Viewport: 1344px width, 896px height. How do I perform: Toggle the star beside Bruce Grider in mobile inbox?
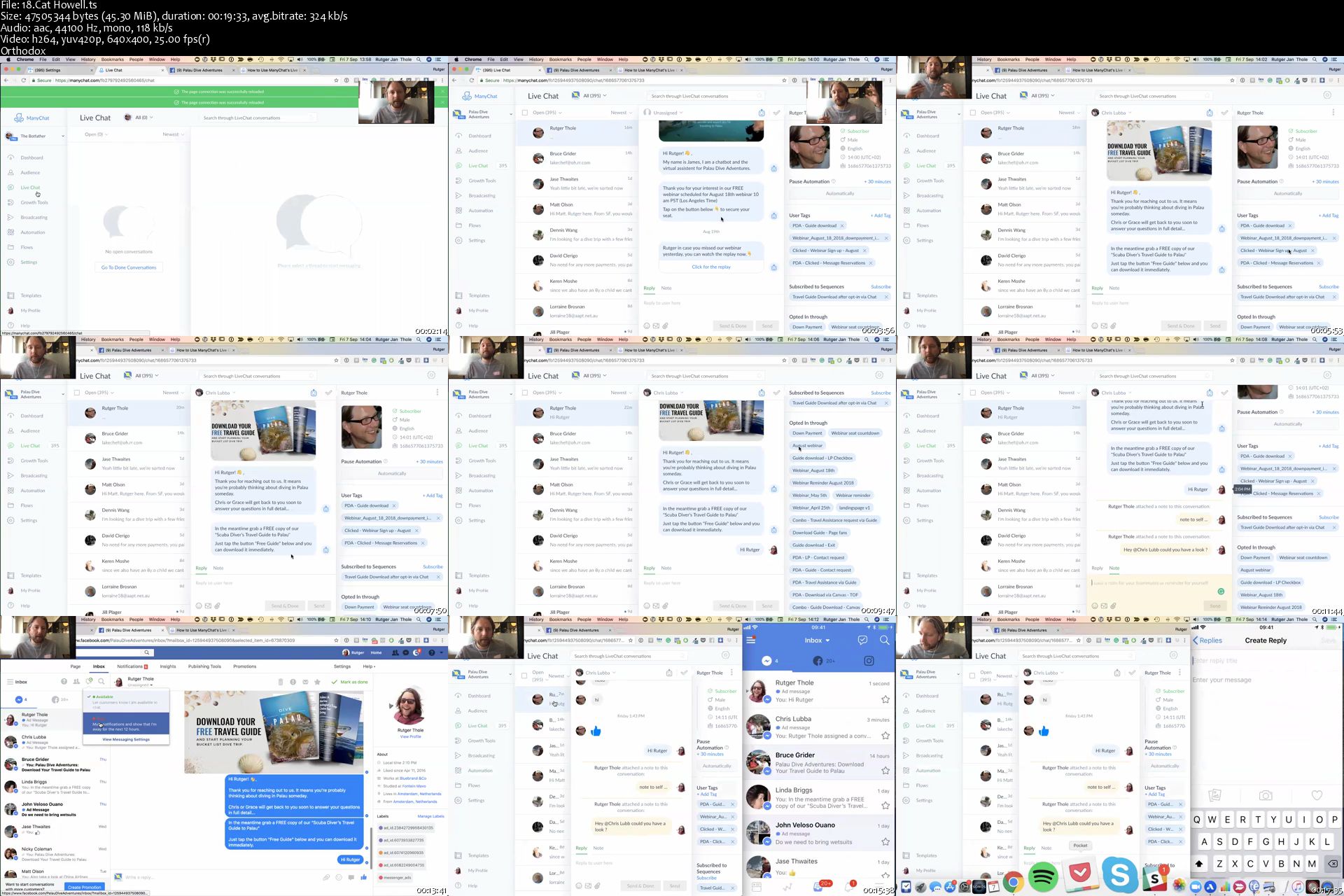coord(885,770)
